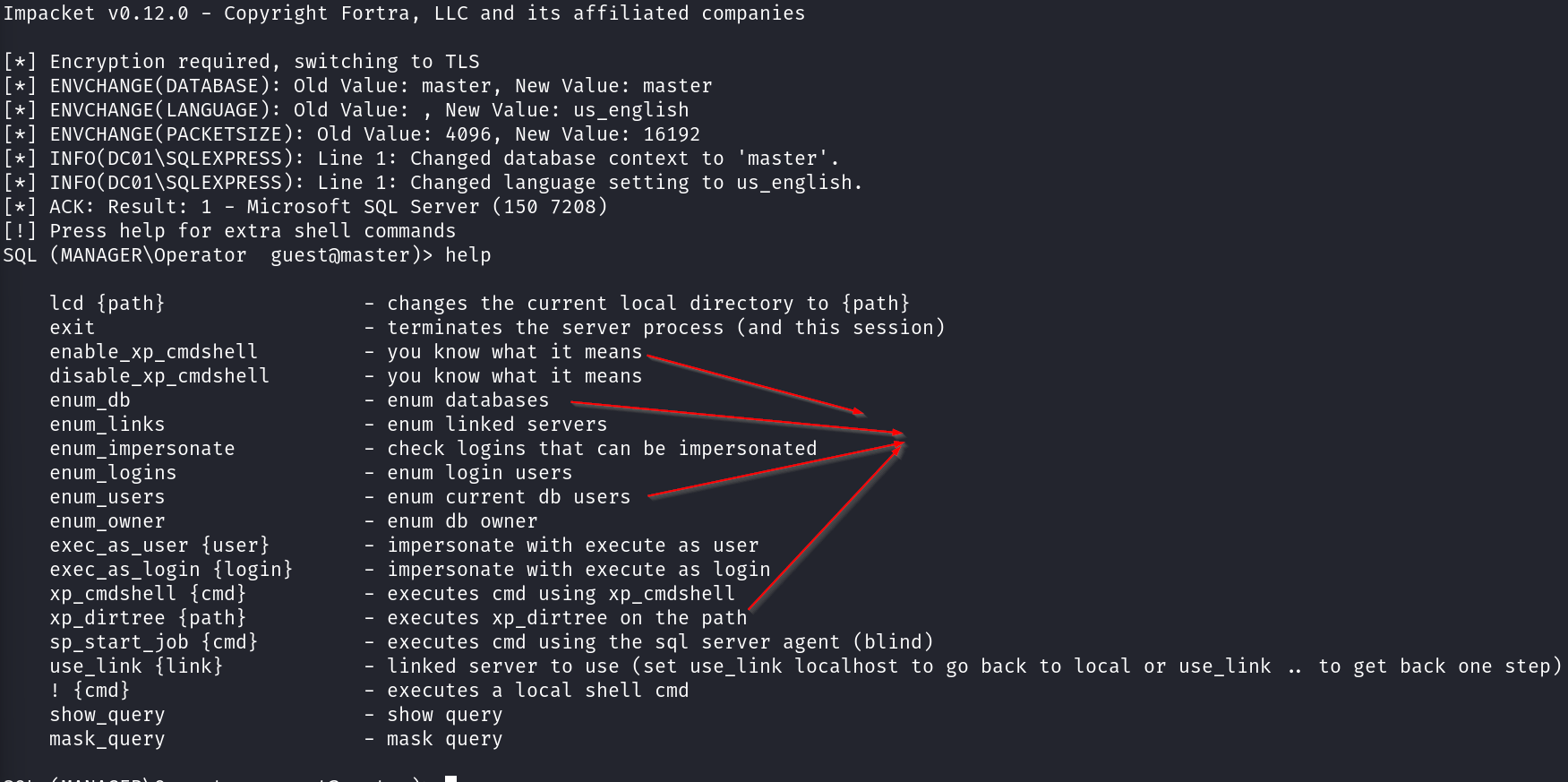Viewport: 1568px width, 782px height.
Task: Click the disable_xp_cmdshell command entry
Action: (x=159, y=376)
